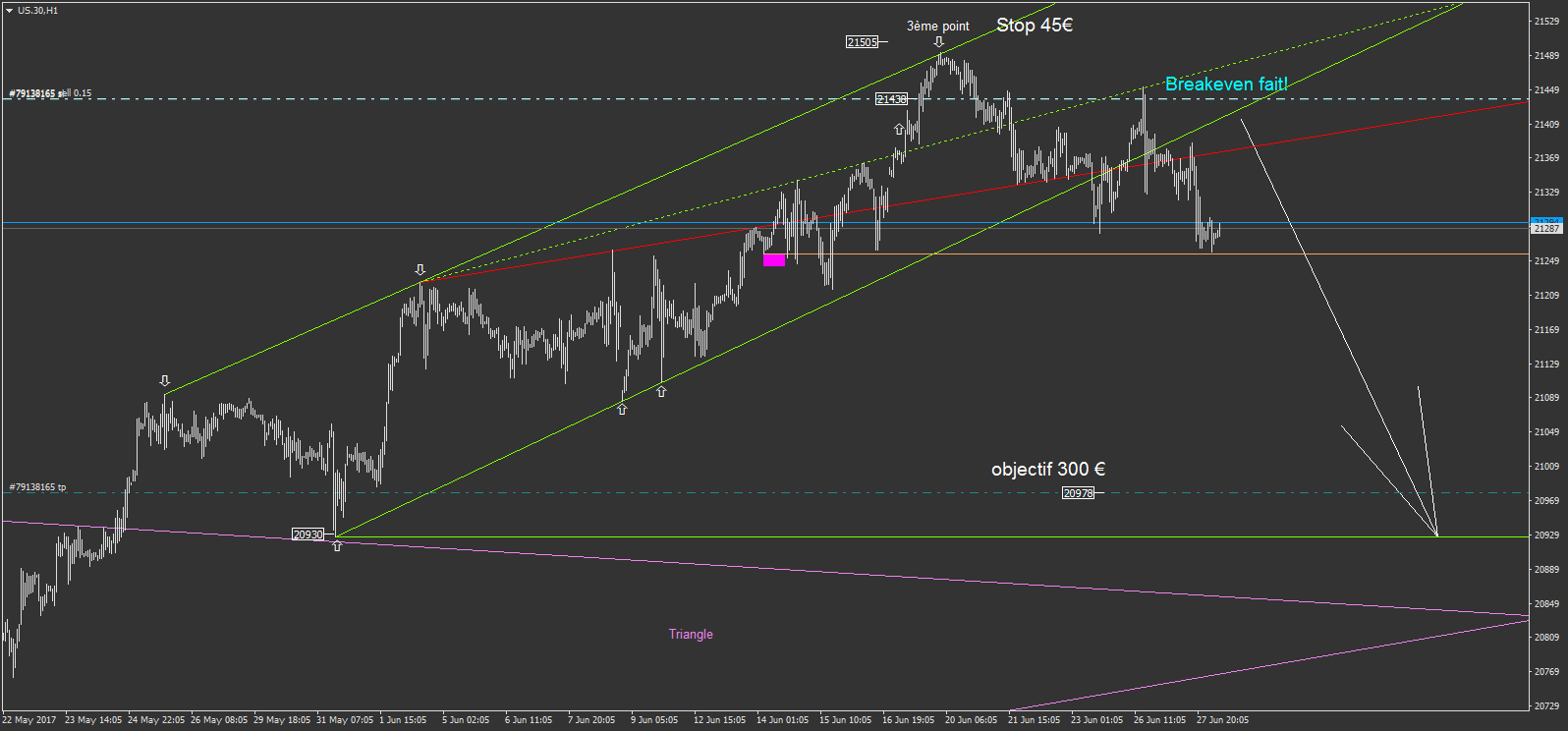Screen dimensions: 1568x731
Task: Click '24 May 22:05' on the time axis
Action: point(156,720)
